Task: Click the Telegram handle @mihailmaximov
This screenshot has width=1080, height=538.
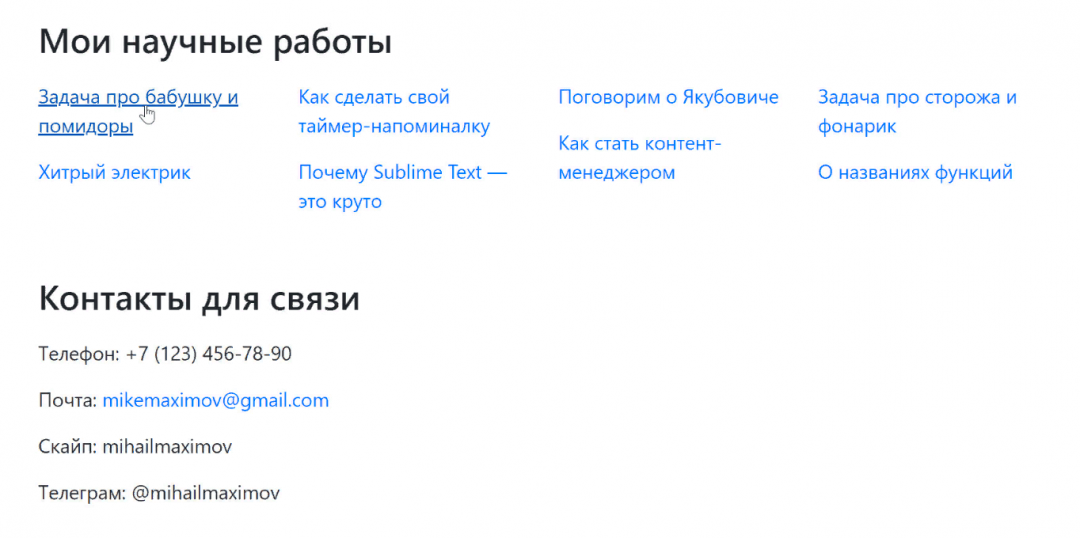Action: (x=206, y=493)
